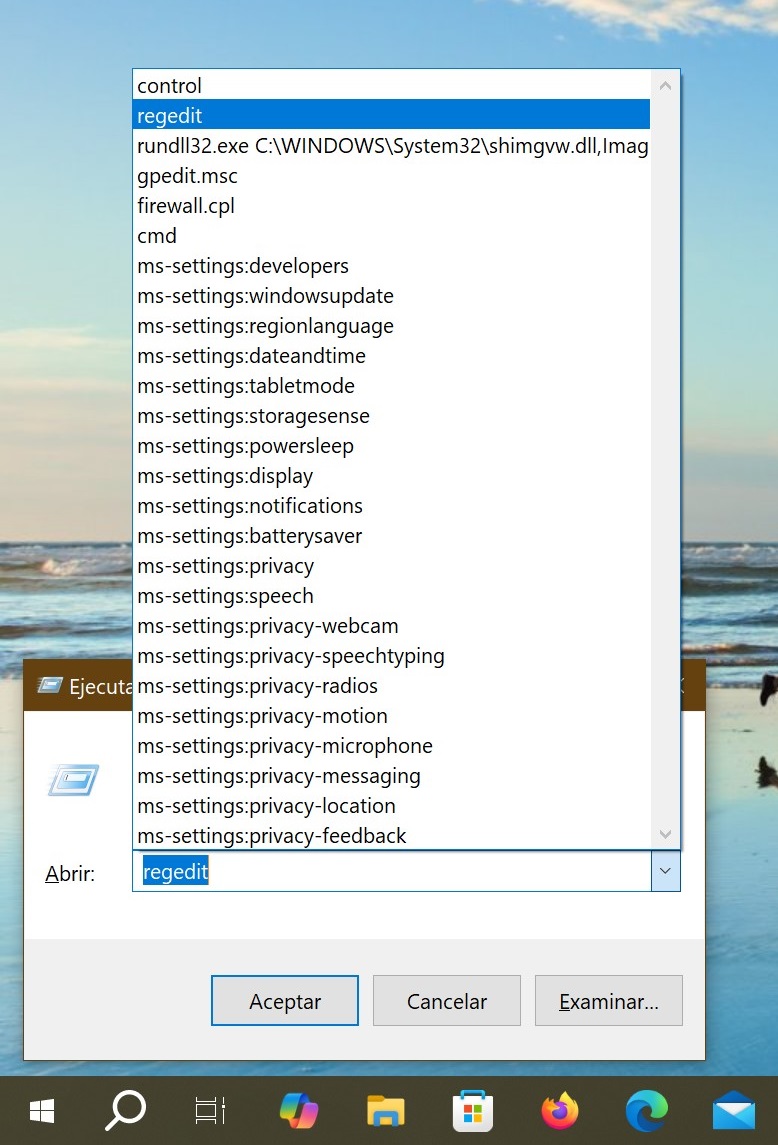
Task: Open the Windows Start menu
Action: (x=42, y=1111)
